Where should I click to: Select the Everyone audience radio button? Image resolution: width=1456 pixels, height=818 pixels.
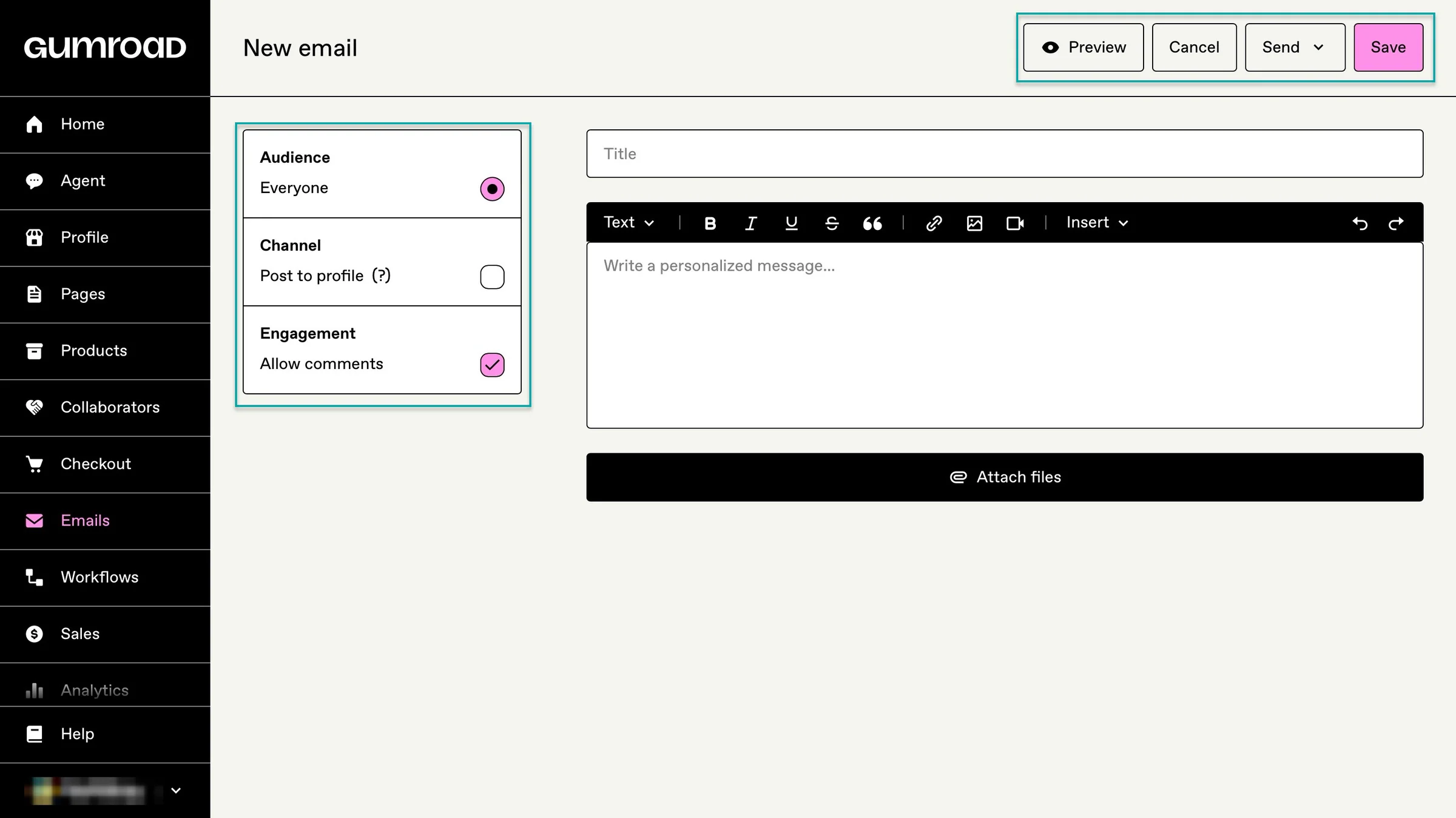(492, 189)
